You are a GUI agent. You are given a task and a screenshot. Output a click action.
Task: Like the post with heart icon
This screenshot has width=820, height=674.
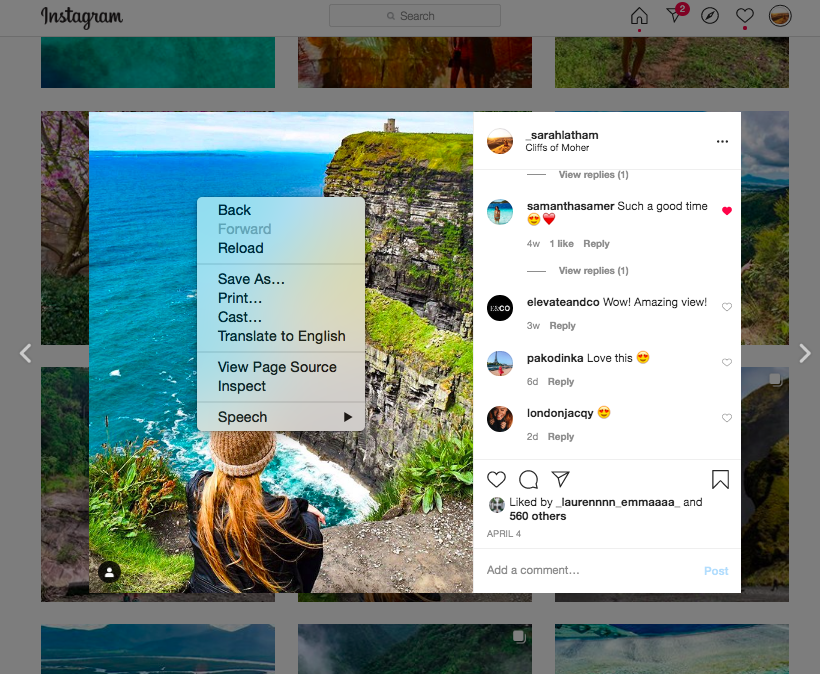coord(497,480)
